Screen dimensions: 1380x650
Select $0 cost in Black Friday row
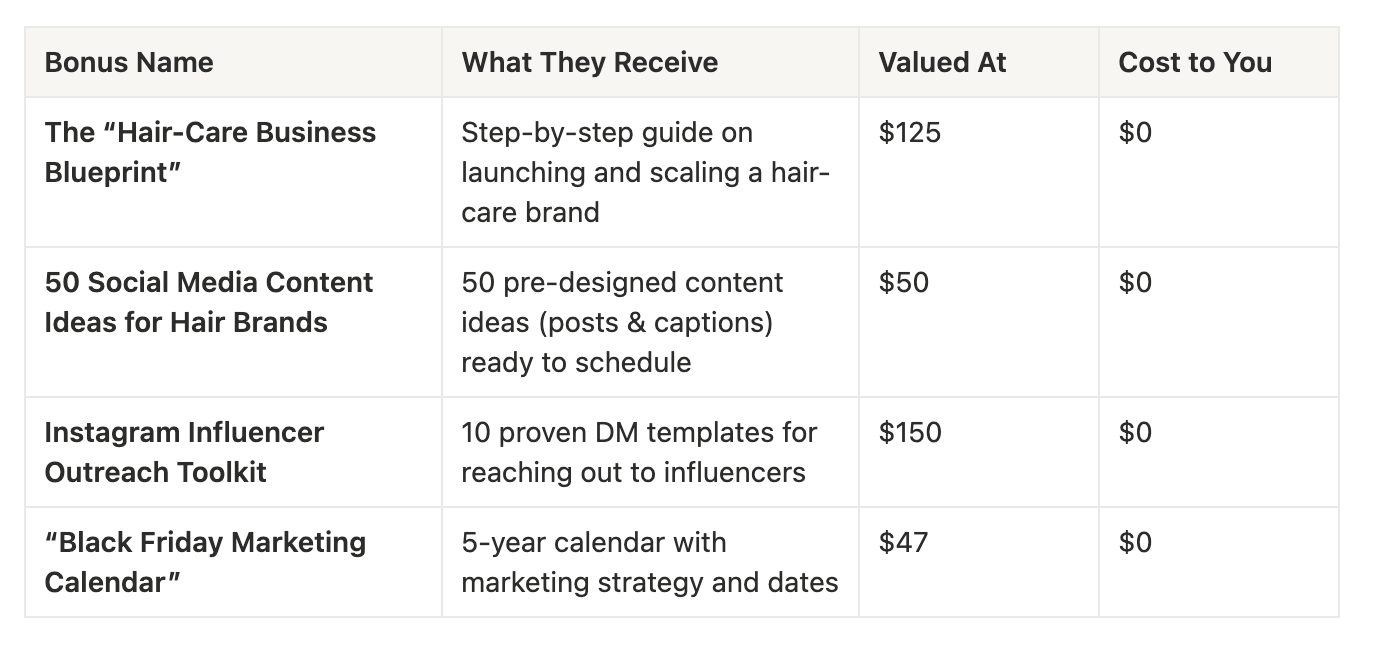[1136, 543]
